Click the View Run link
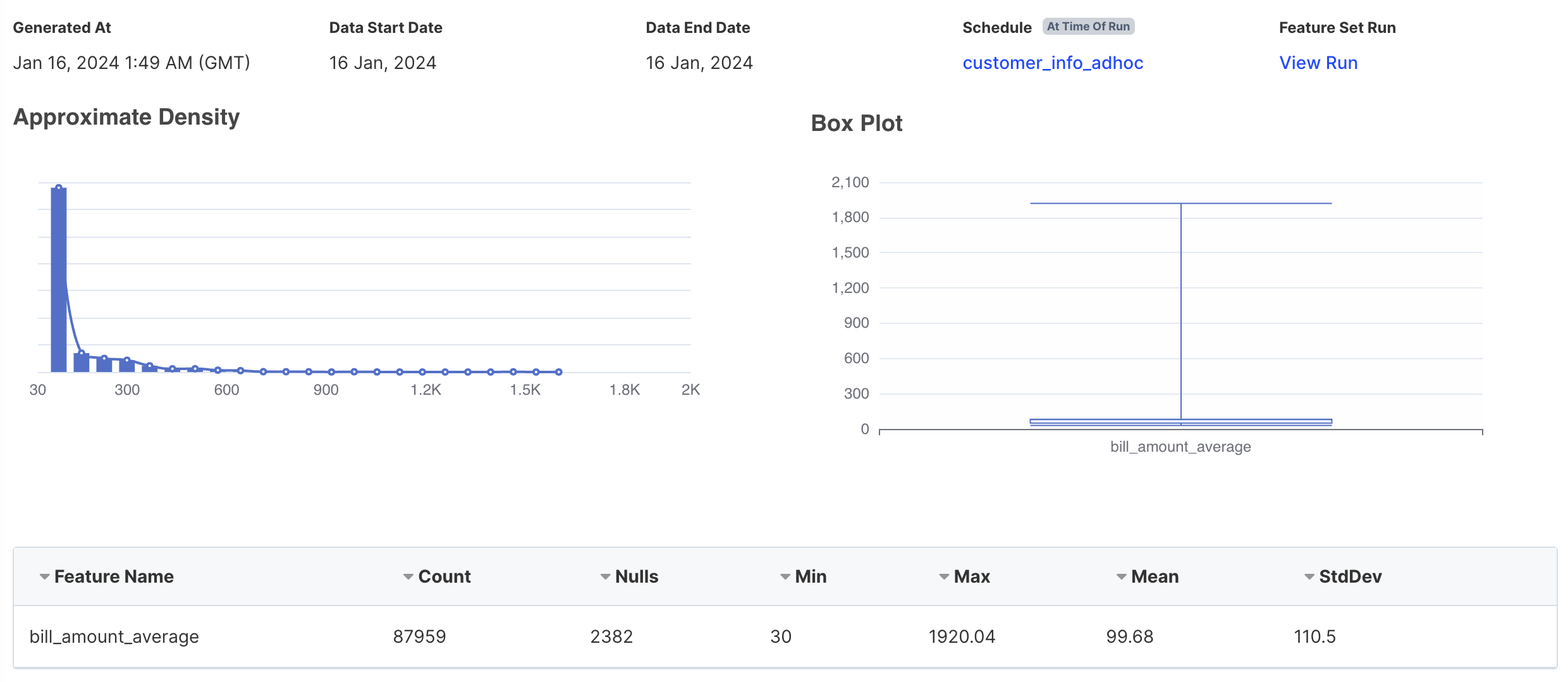The width and height of the screenshot is (1568, 682). [1318, 63]
